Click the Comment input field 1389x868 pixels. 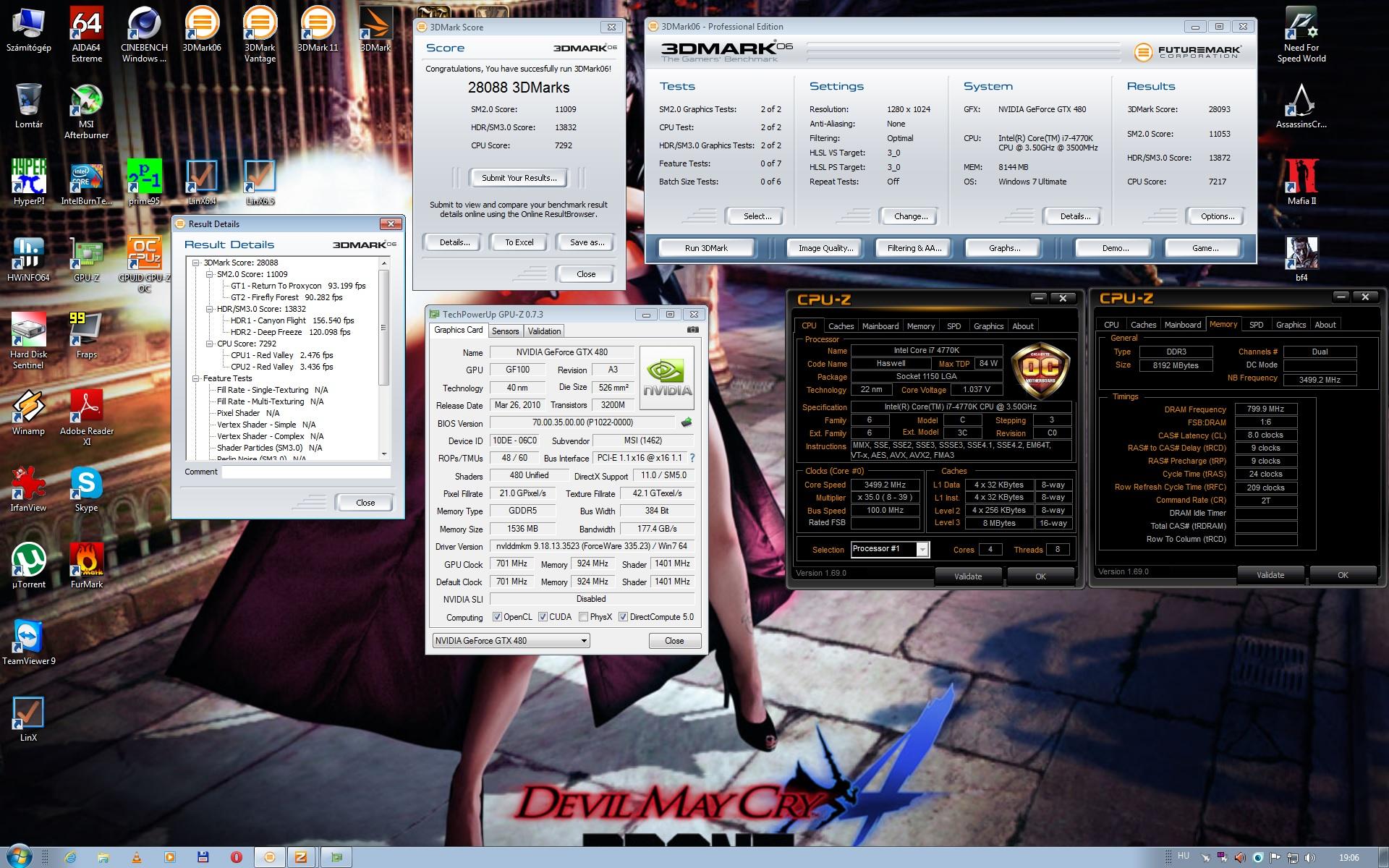point(306,472)
